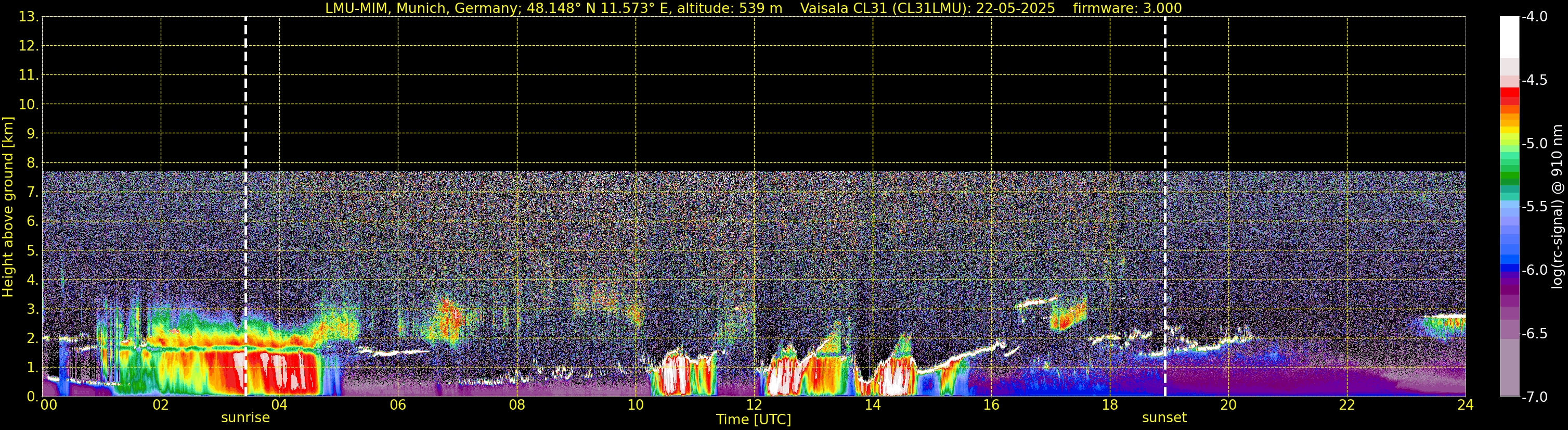
Task: Click the white top segment of the colorbar
Action: coord(1510,37)
